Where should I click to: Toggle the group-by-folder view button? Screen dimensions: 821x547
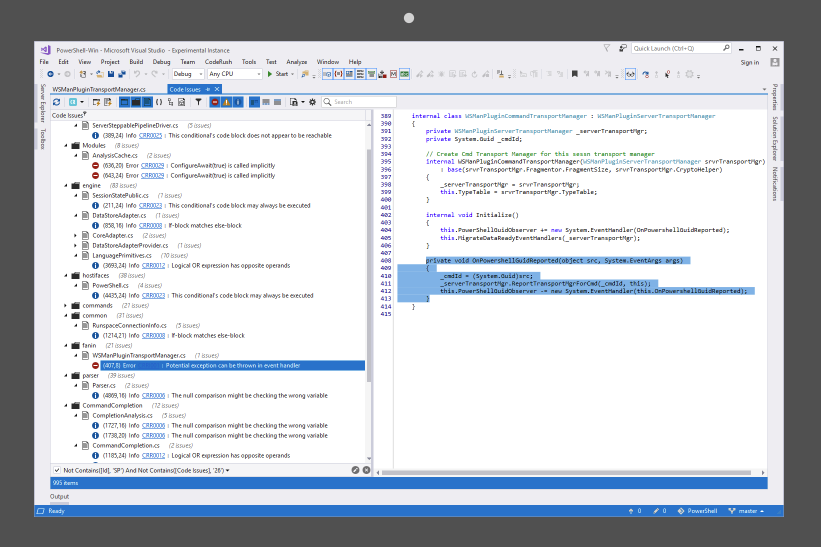tap(136, 102)
